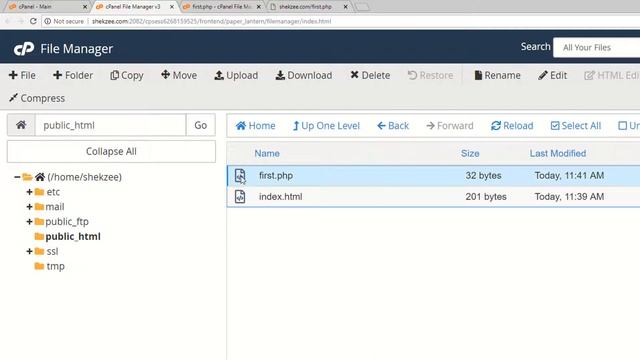Click the 32 bytes size cell

483,176
